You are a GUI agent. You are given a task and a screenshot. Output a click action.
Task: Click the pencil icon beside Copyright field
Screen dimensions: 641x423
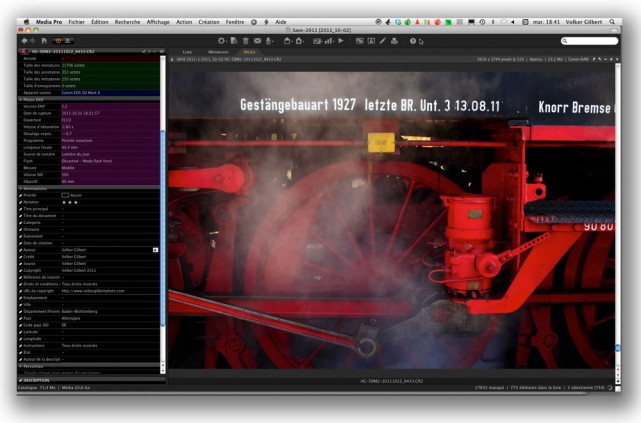[20, 271]
